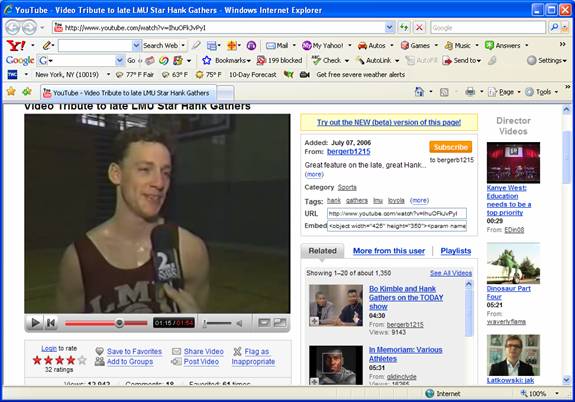Click the small-size video view icon
Screen dimensions: 575x402
pos(264,322)
